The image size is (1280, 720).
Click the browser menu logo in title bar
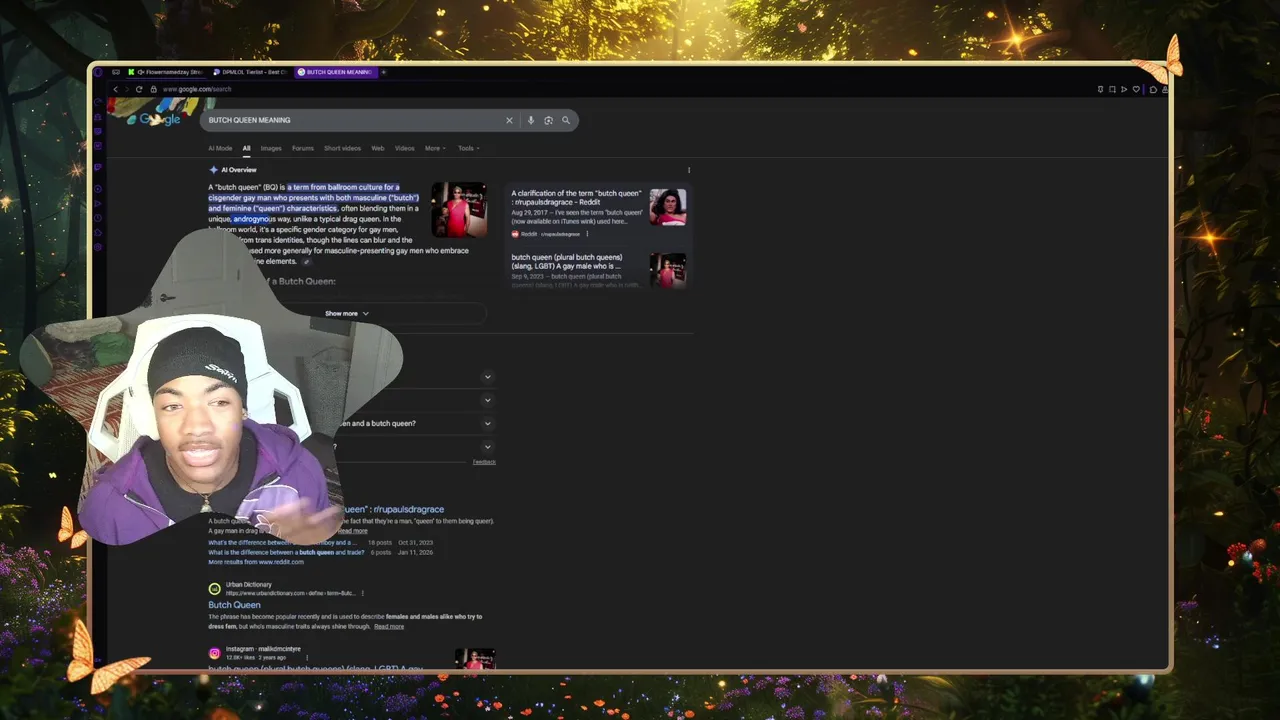point(99,72)
